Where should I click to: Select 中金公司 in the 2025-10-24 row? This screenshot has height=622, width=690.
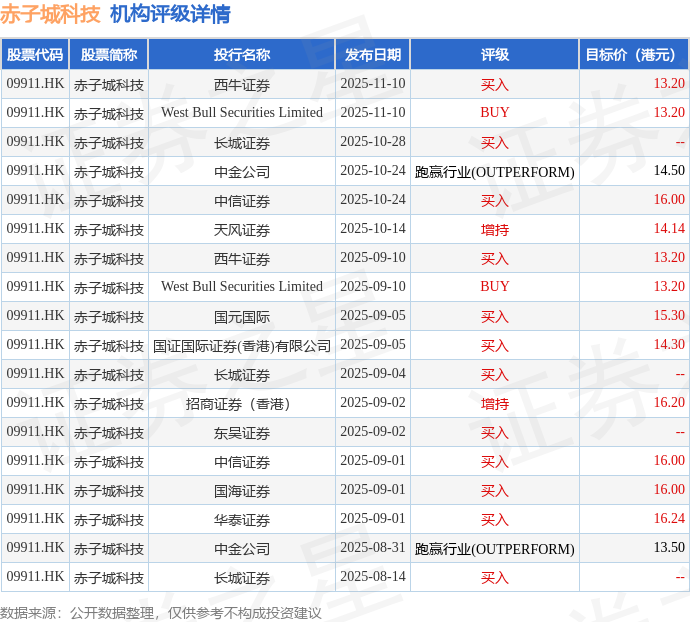coord(242,172)
